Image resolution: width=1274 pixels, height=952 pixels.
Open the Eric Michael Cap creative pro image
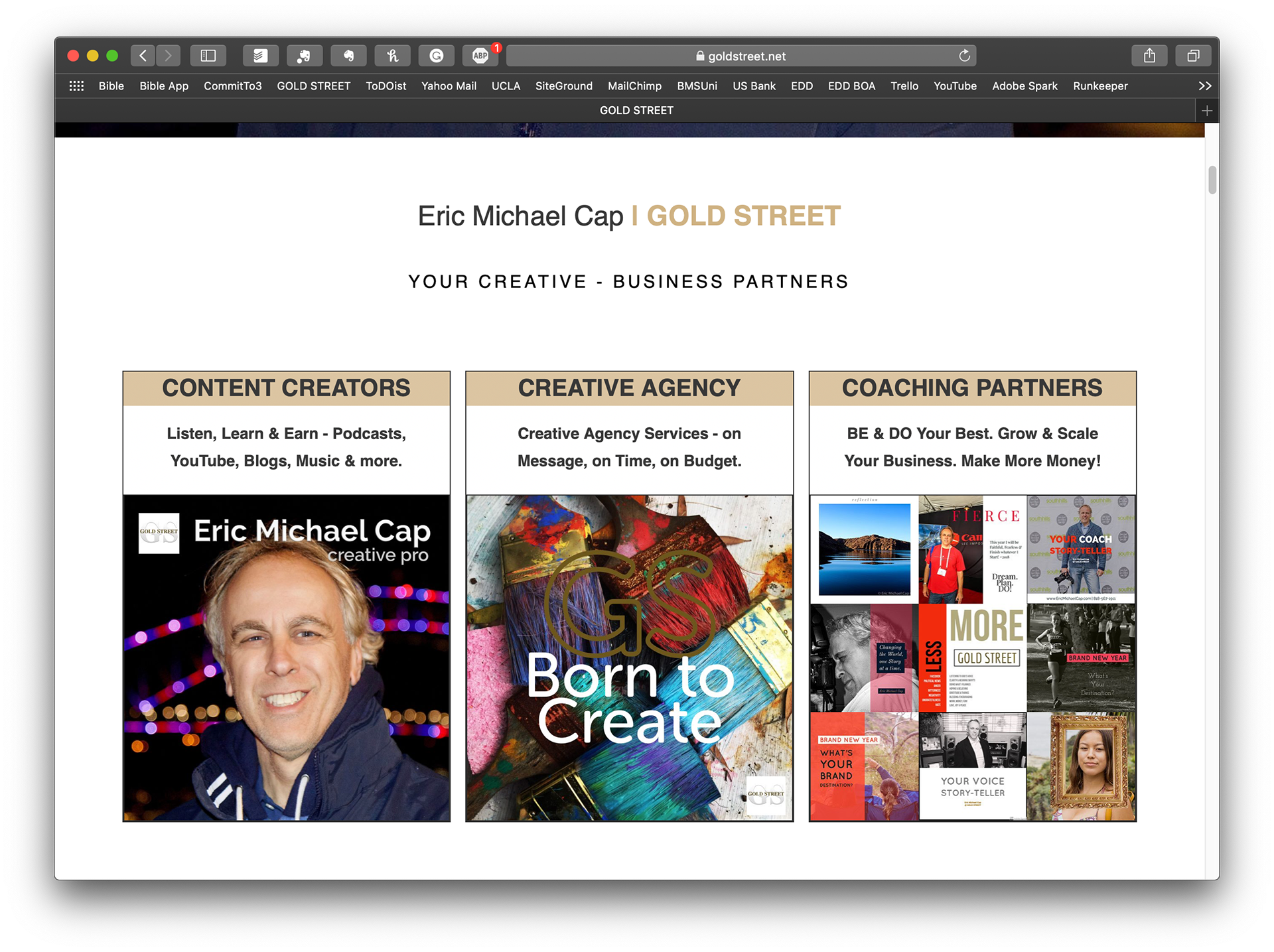(x=287, y=658)
